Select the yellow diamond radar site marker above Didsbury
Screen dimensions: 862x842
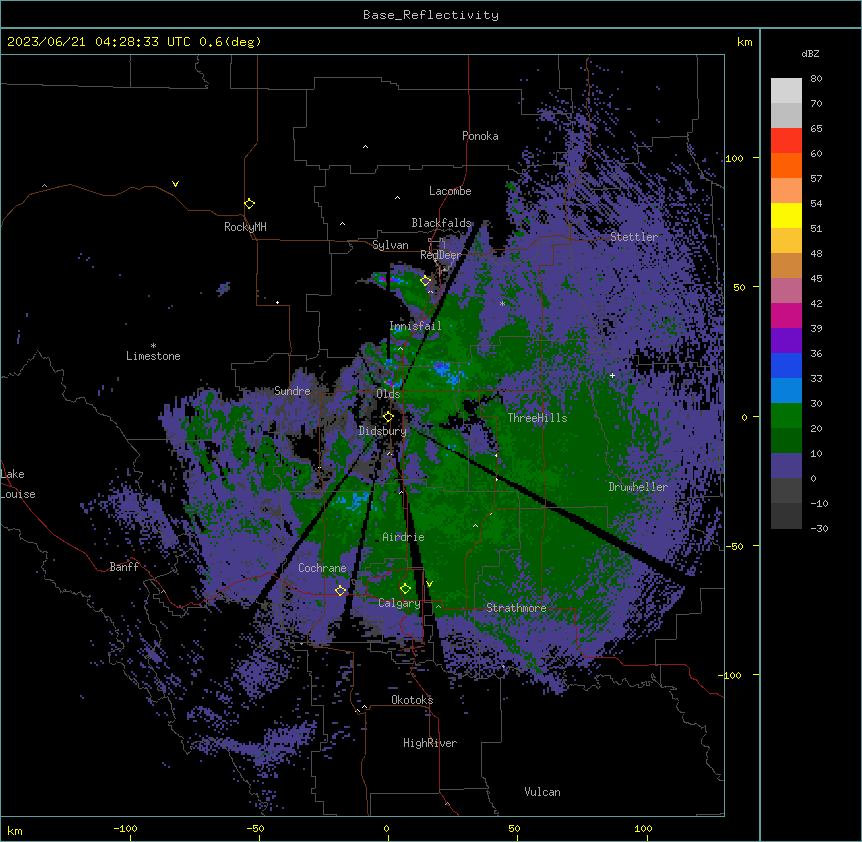click(x=388, y=417)
